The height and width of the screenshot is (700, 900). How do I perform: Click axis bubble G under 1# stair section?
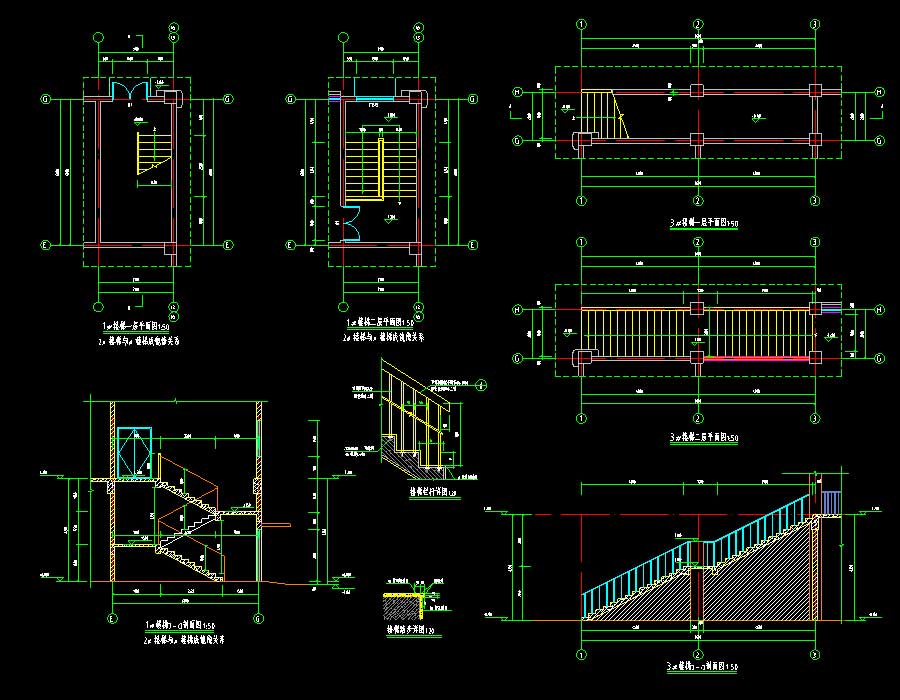(x=258, y=619)
